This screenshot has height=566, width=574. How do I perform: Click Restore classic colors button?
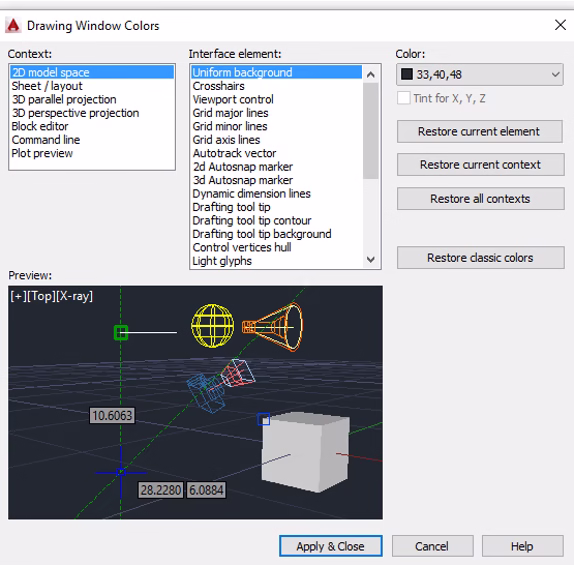(480, 258)
